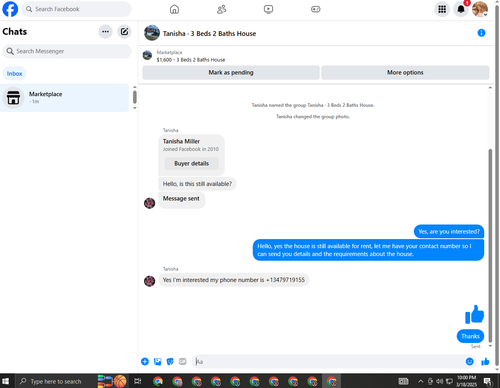Start a new message with compose icon
Image resolution: width=500 pixels, height=388 pixels.
coord(124,32)
